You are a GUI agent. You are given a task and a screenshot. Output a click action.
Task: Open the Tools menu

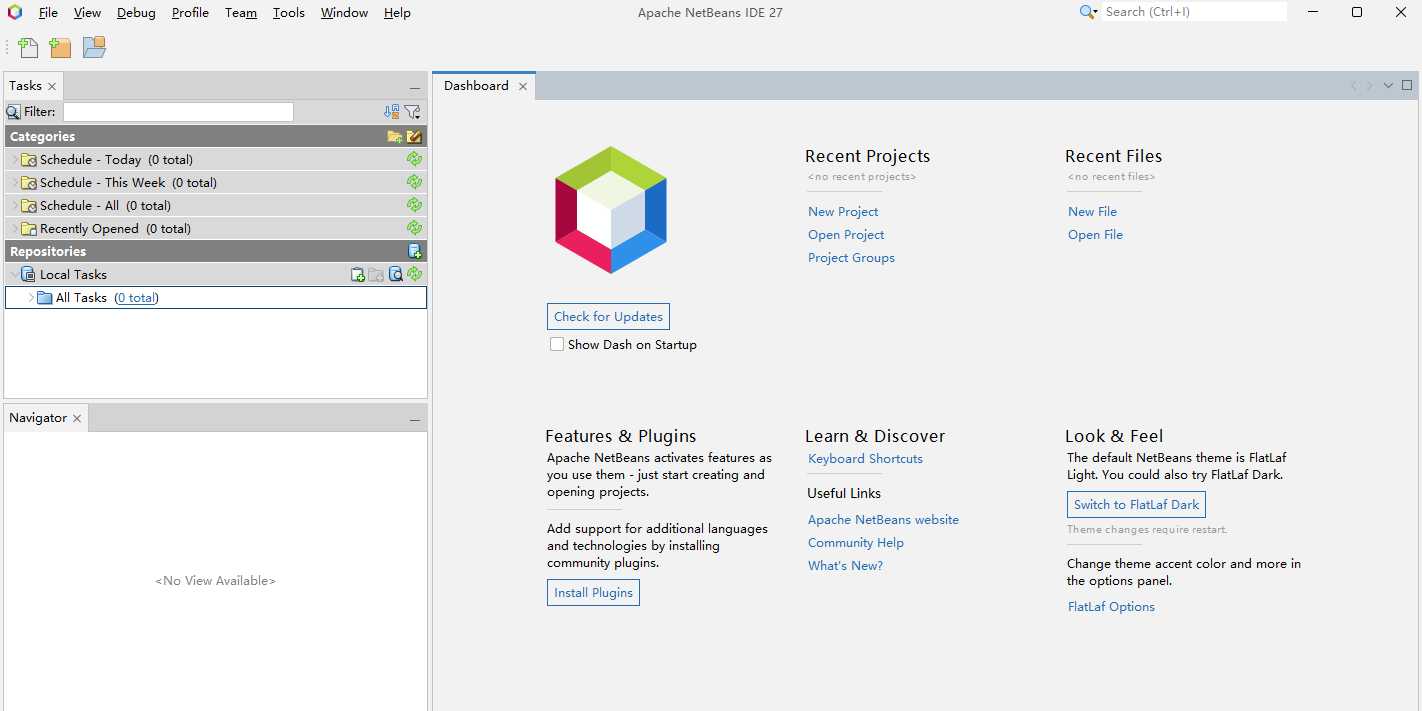point(288,13)
